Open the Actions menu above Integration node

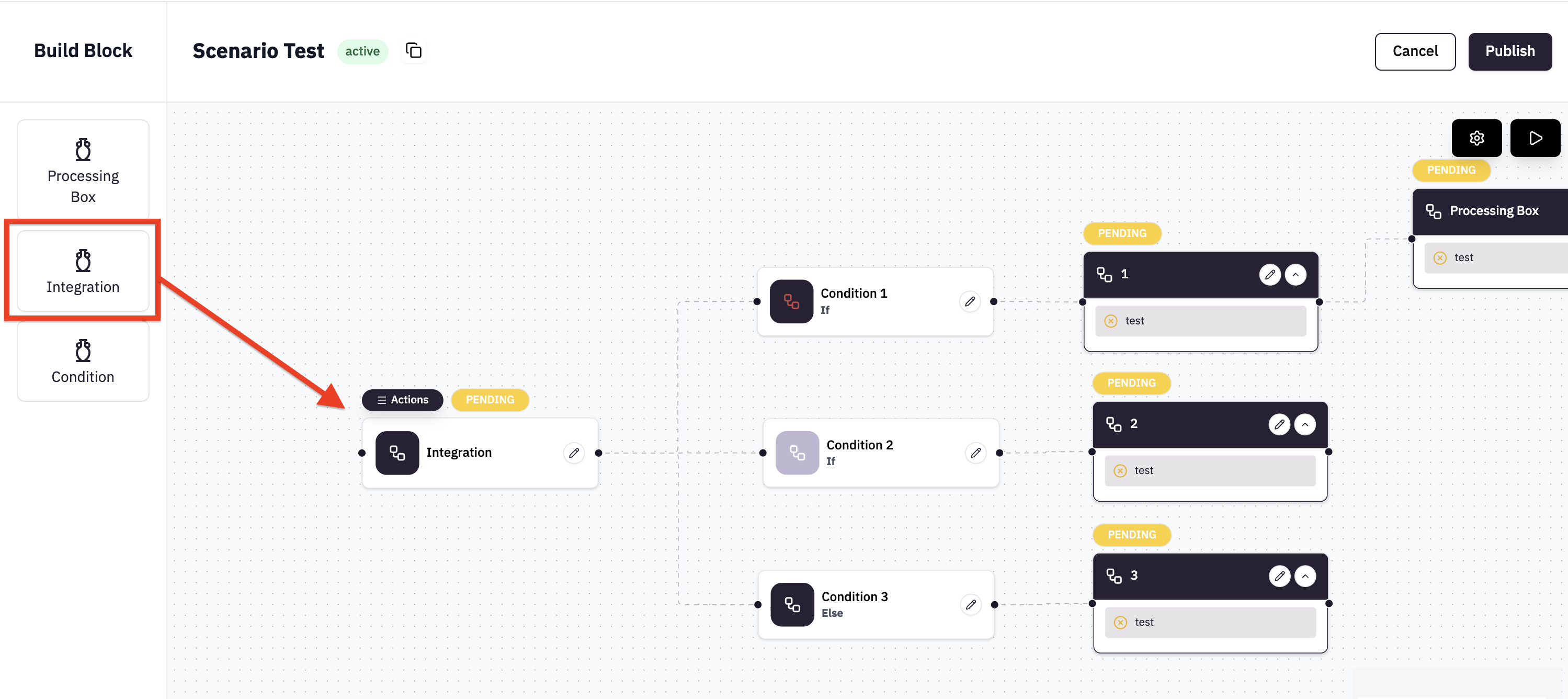402,400
